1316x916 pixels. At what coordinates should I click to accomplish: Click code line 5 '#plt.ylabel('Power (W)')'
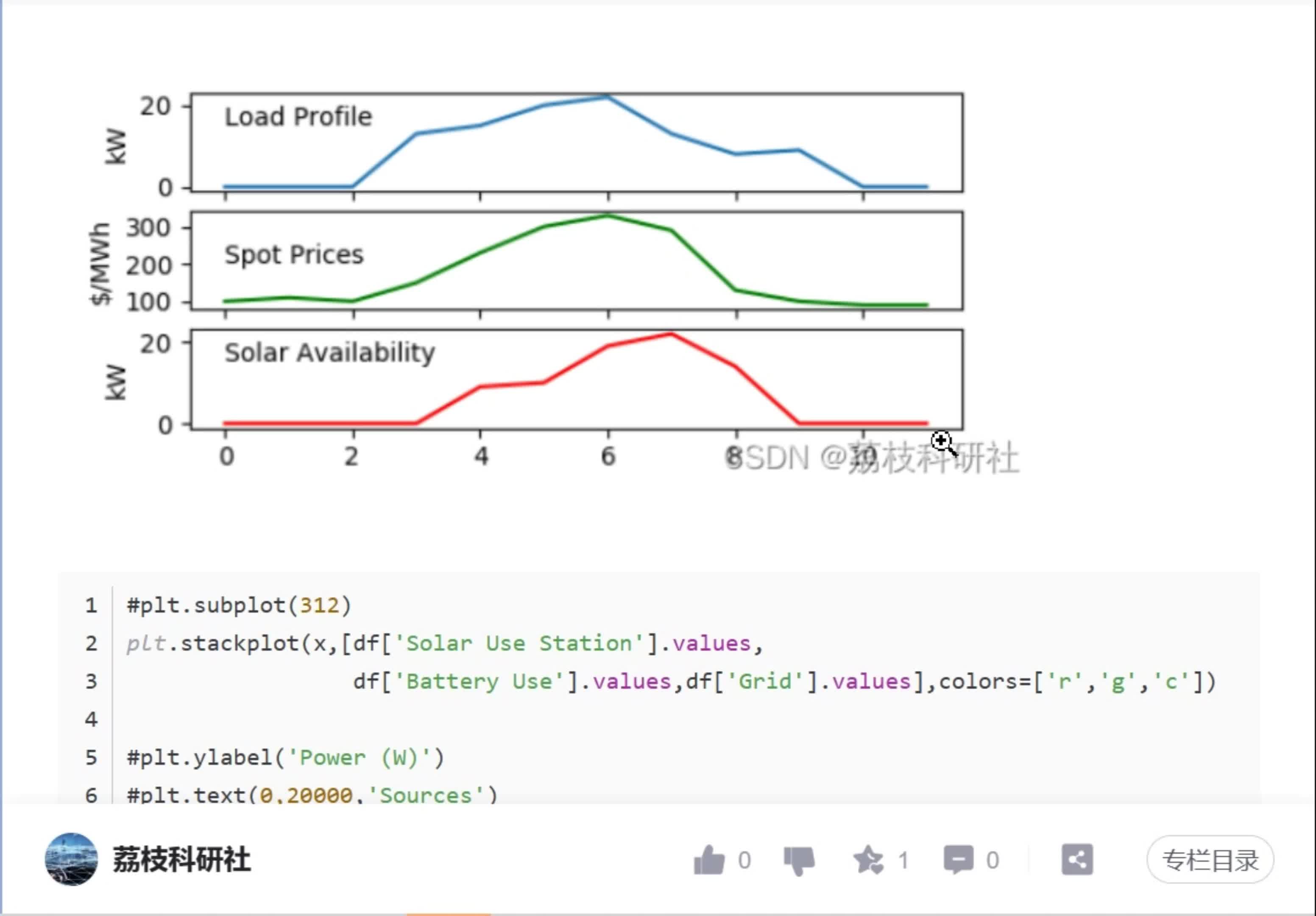click(285, 757)
